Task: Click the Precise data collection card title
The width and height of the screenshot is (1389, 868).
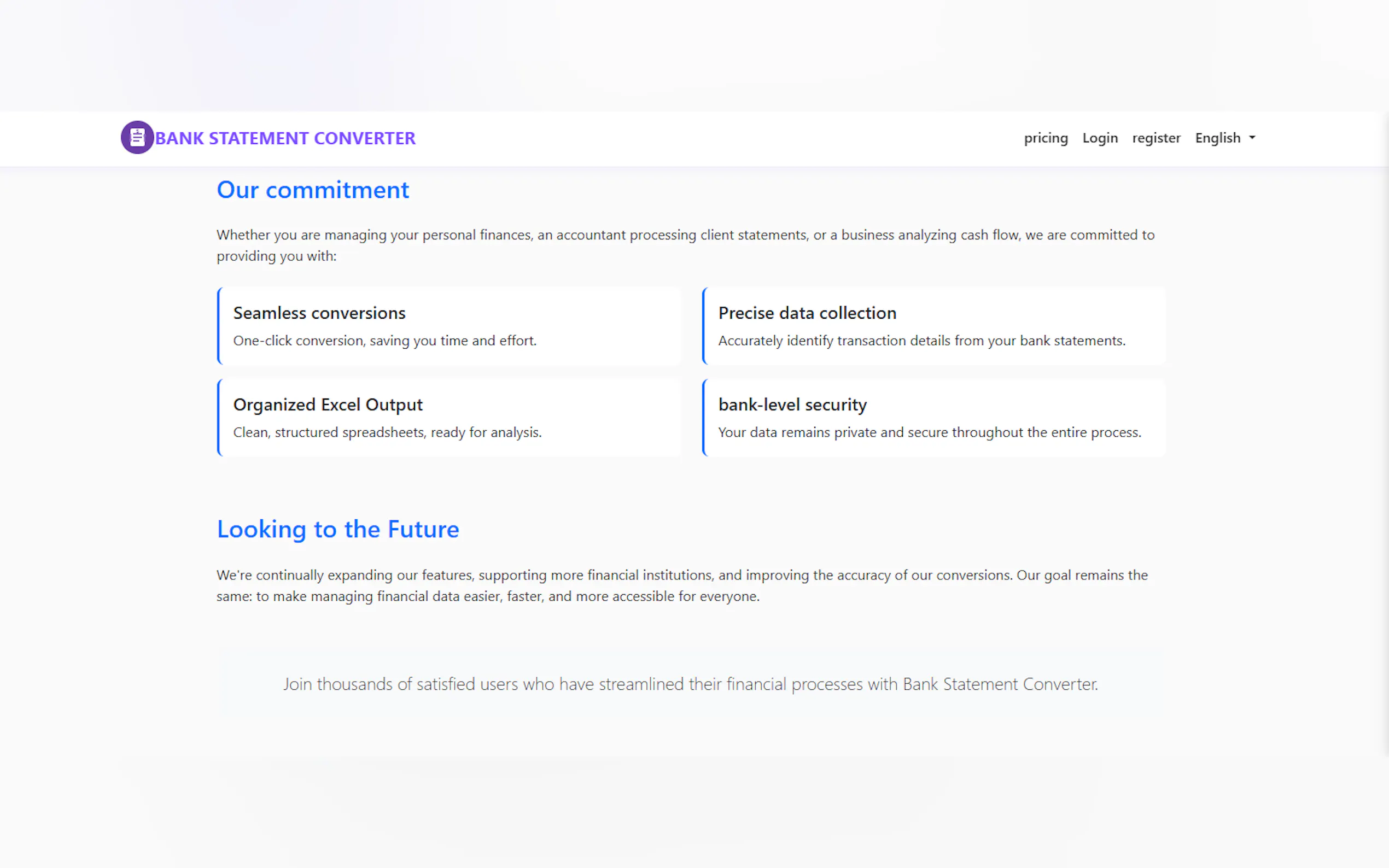Action: point(807,313)
